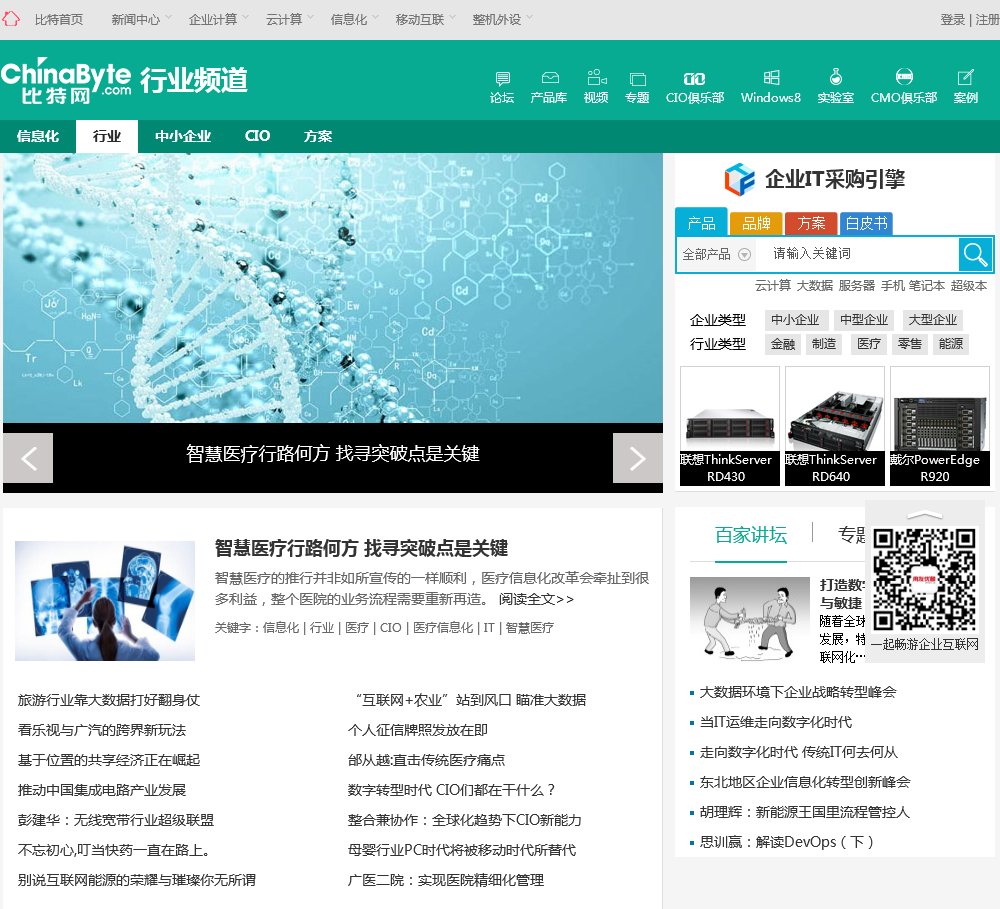Viewport: 1000px width, 909px height.
Task: Filter by 医疗 industry type
Action: coord(869,344)
